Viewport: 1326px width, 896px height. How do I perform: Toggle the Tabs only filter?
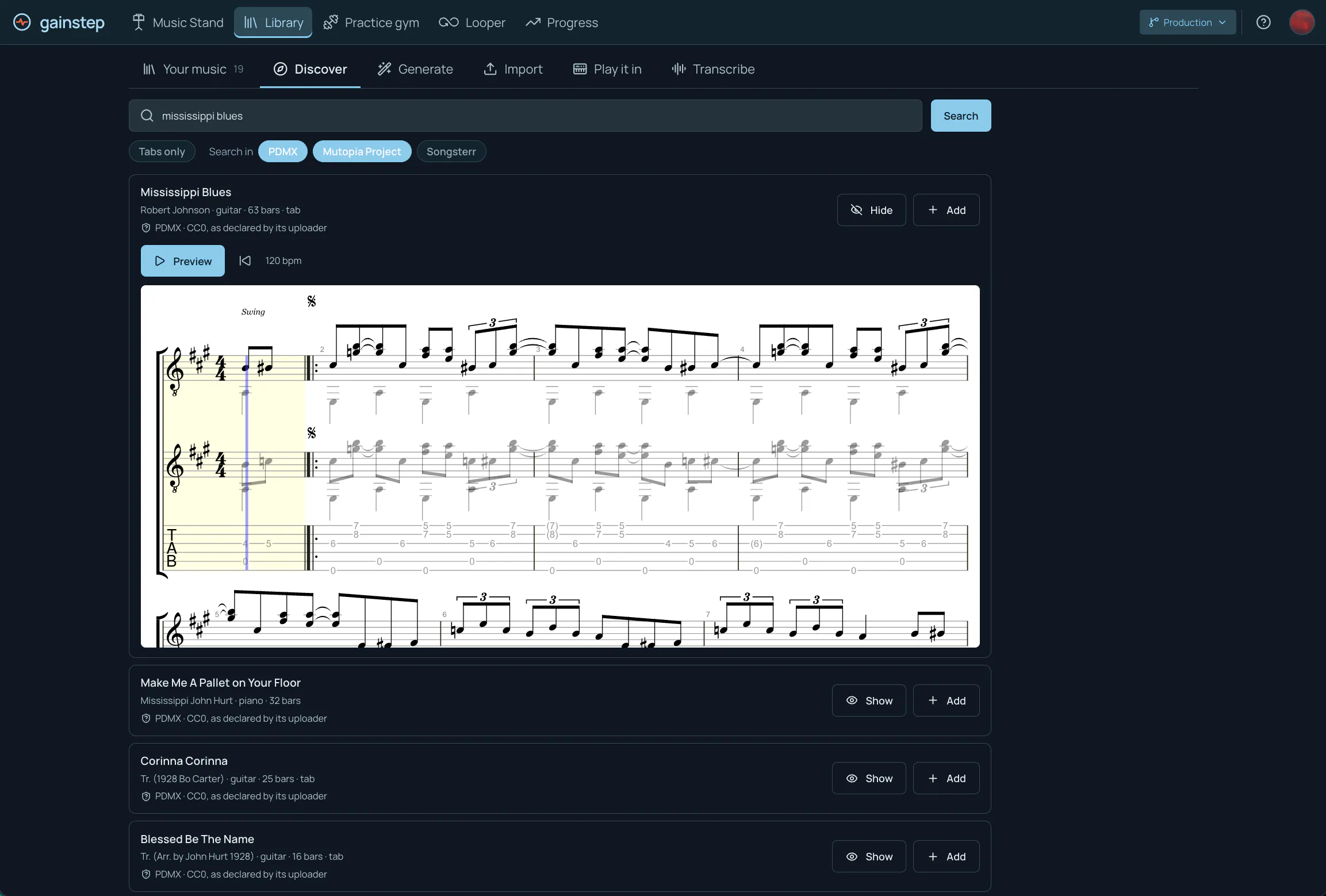coord(162,151)
